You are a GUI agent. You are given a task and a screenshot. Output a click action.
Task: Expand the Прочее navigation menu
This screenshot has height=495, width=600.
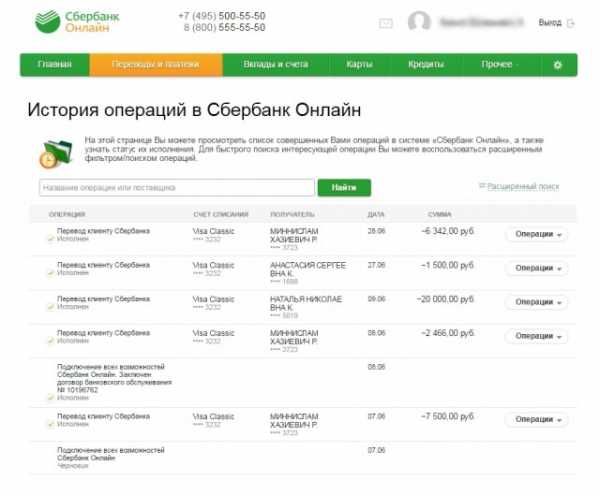[499, 65]
